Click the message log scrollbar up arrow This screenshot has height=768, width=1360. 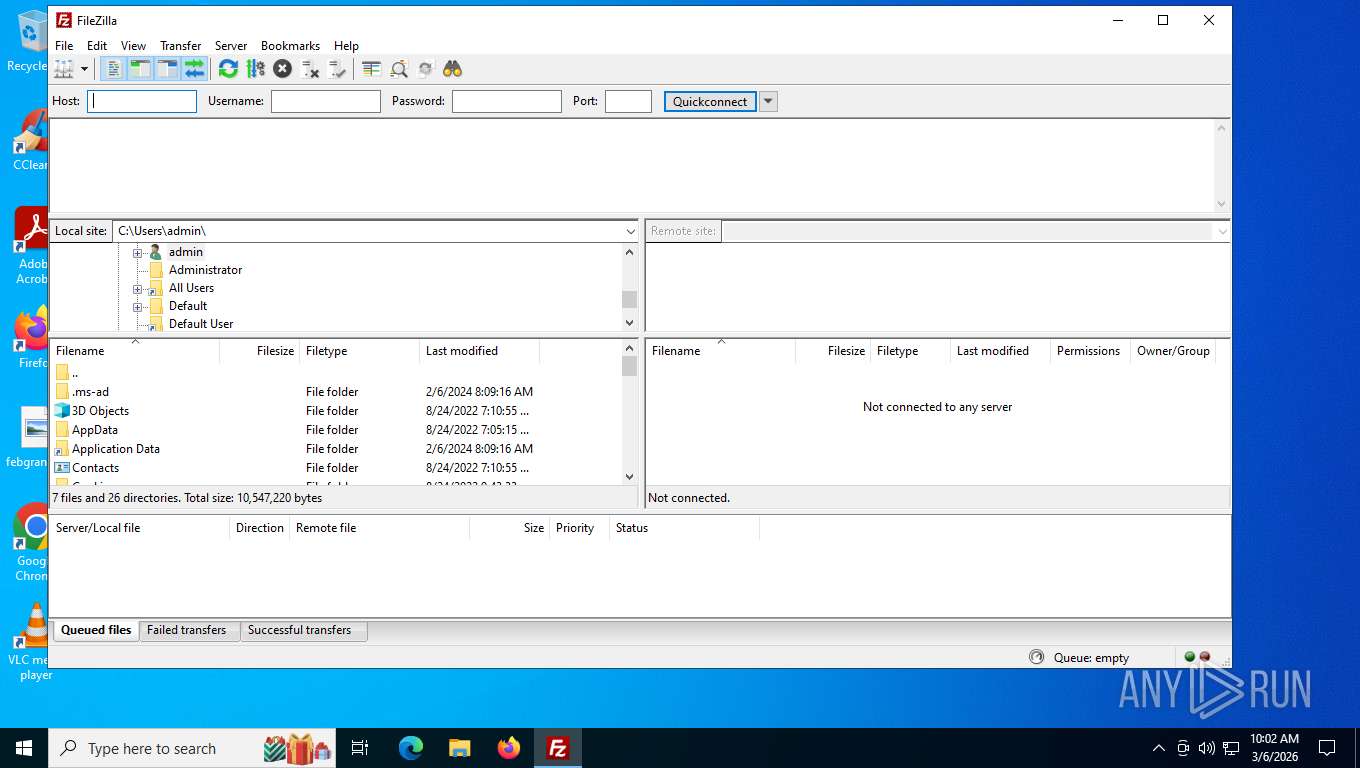click(1221, 128)
